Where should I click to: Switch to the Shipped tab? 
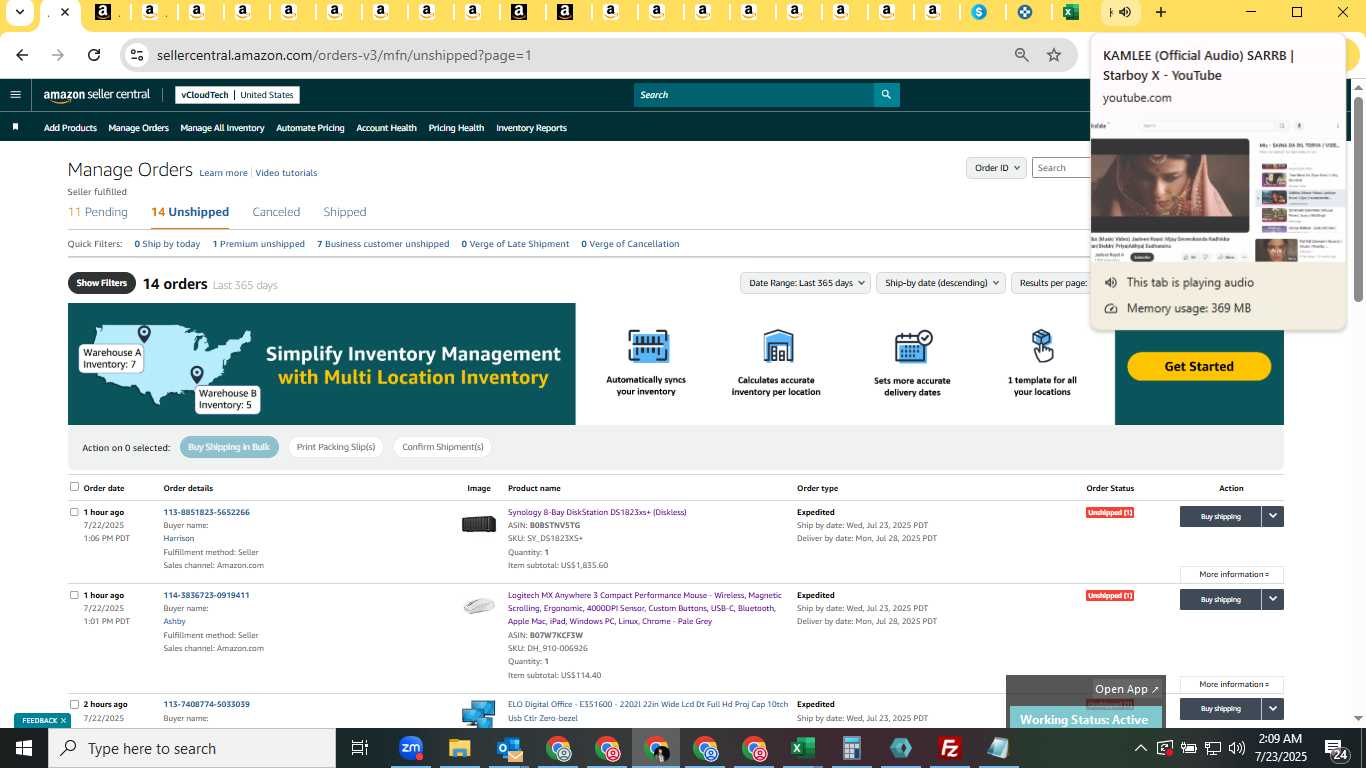click(345, 212)
